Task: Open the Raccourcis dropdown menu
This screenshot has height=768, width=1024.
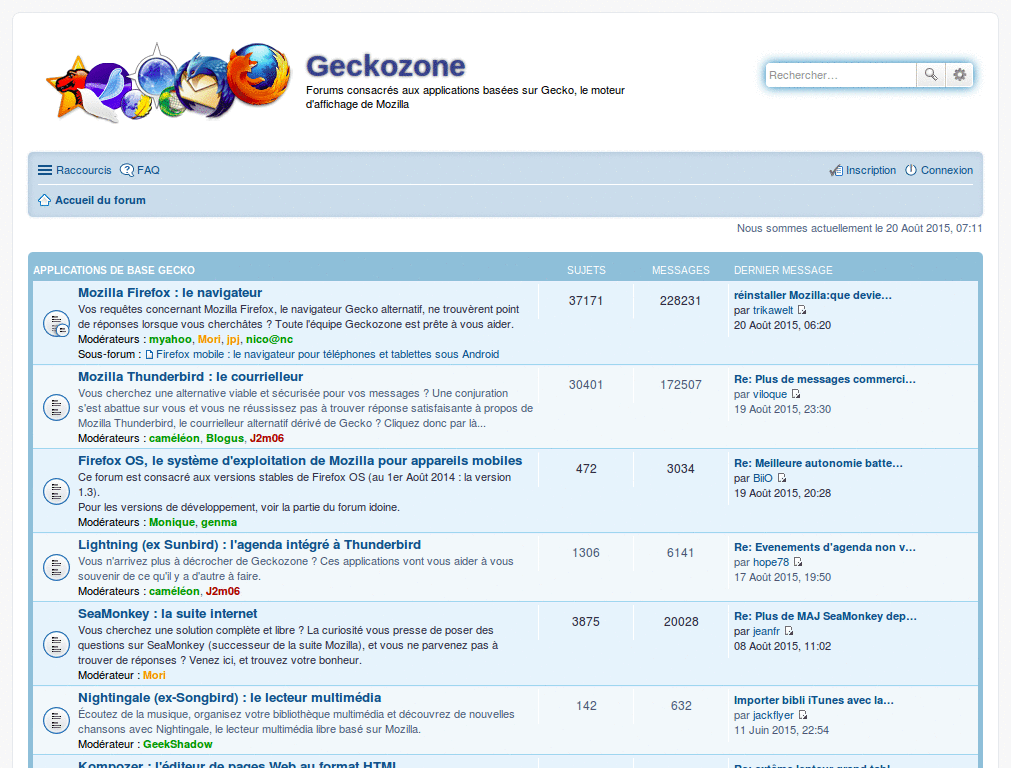Action: click(x=74, y=170)
